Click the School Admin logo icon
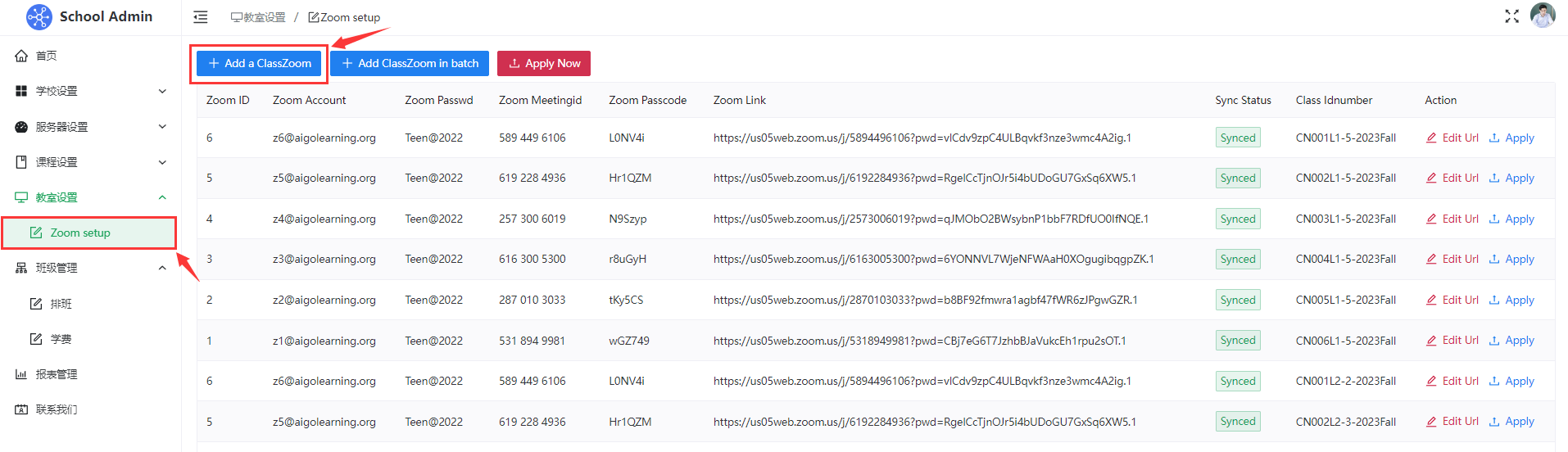 39,16
